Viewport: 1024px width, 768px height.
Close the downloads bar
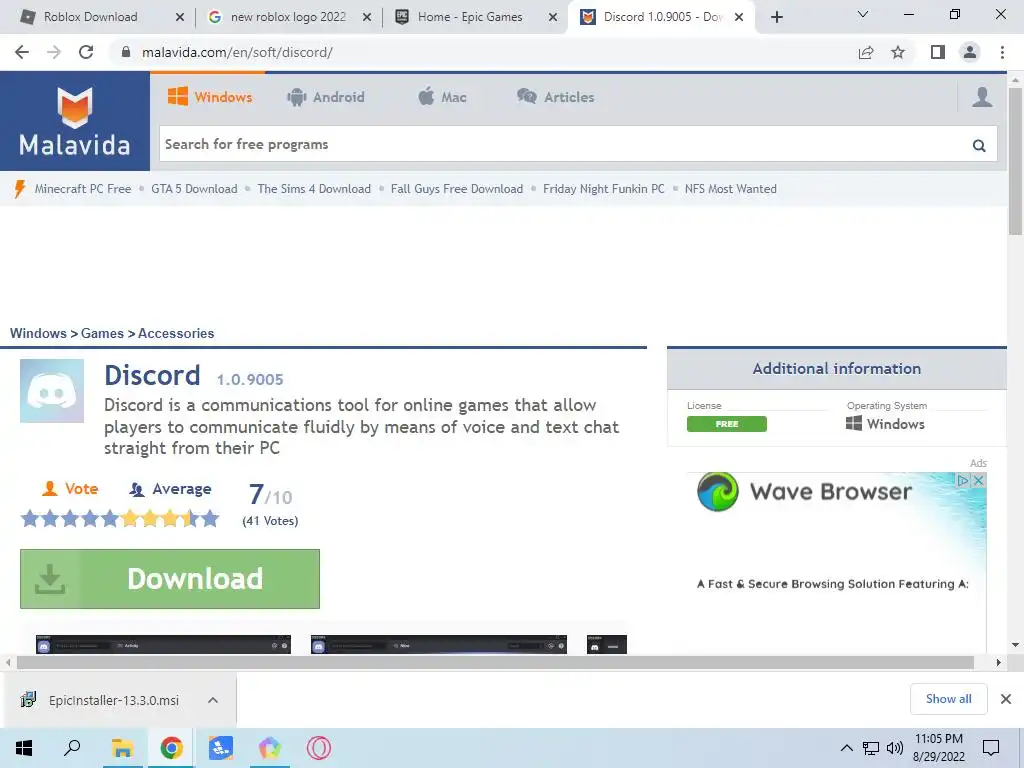(1006, 699)
